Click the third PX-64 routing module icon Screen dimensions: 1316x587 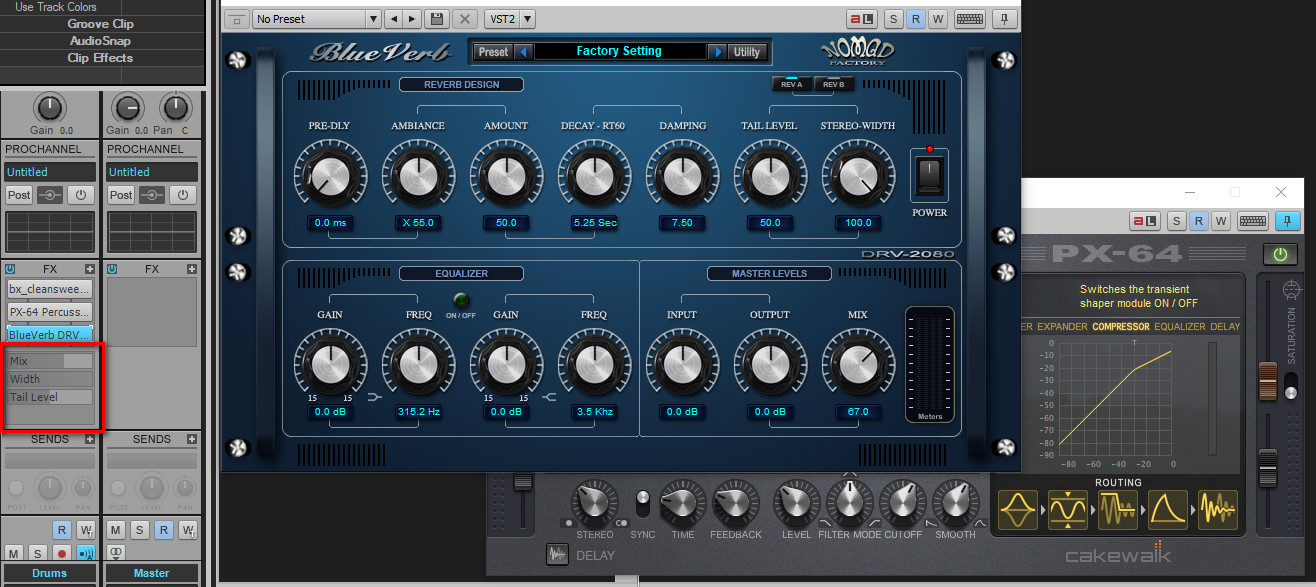[x=1117, y=510]
